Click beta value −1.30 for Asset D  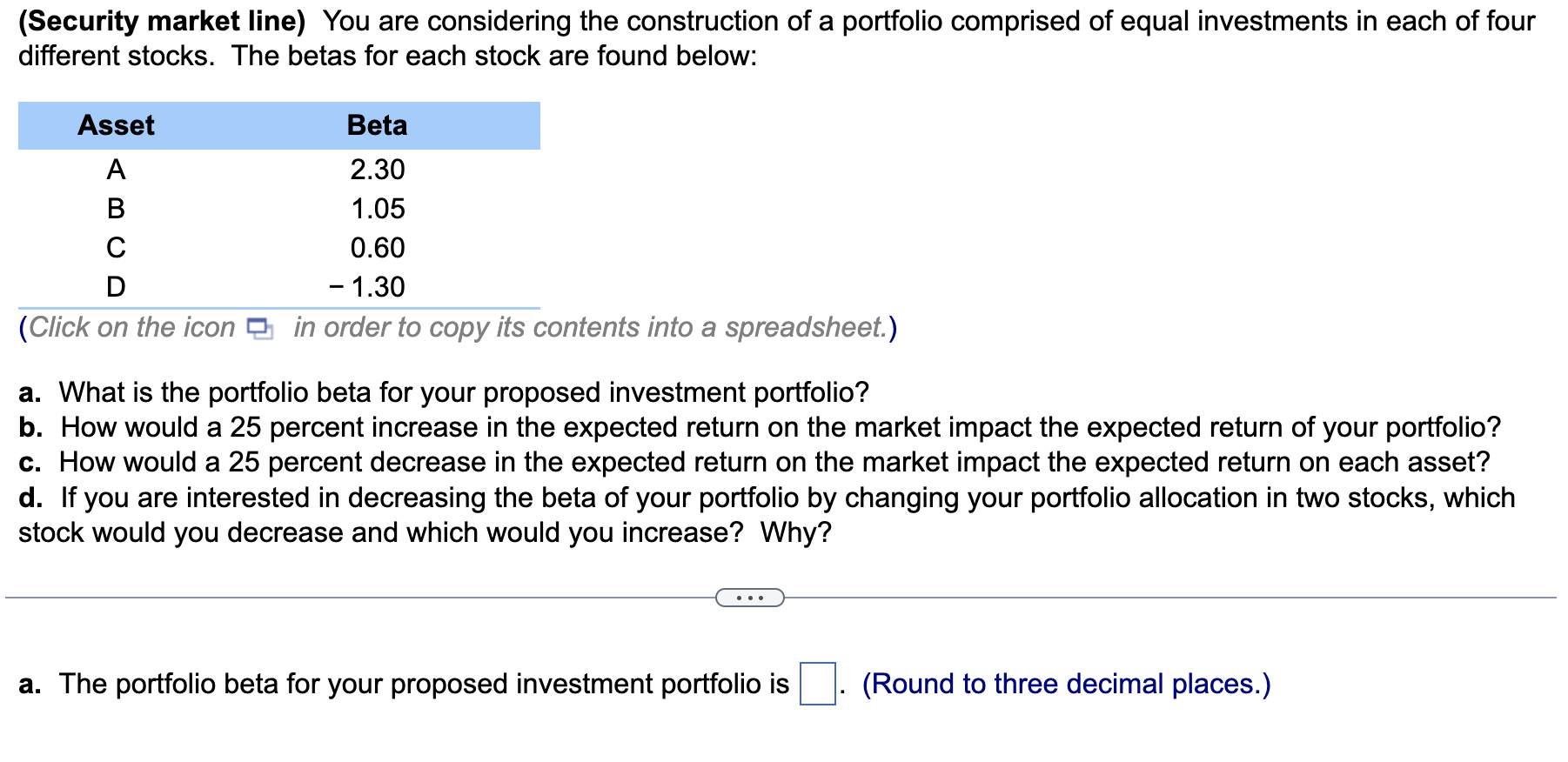367,287
